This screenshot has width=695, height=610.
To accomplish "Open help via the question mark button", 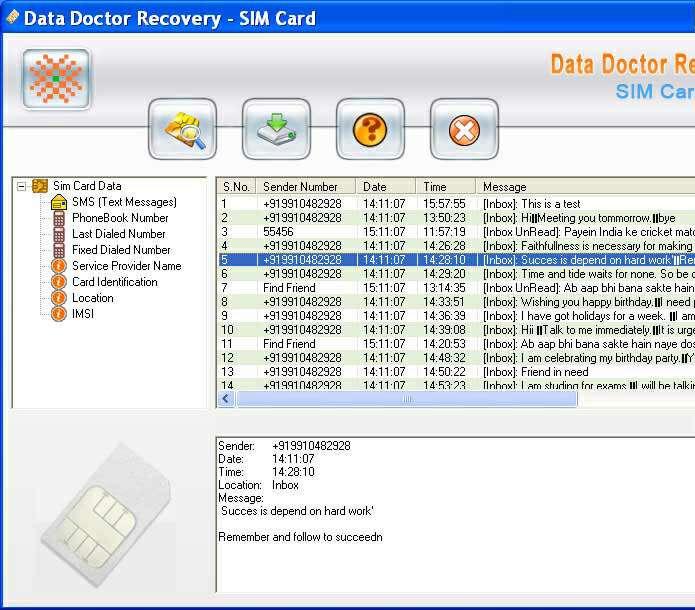I will [x=371, y=129].
